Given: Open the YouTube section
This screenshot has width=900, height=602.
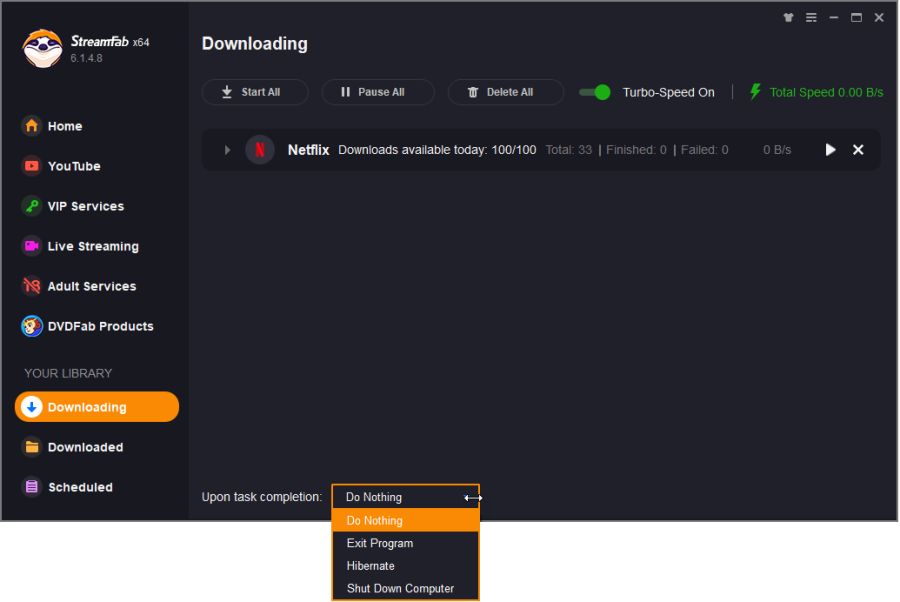Looking at the screenshot, I should click(61, 166).
